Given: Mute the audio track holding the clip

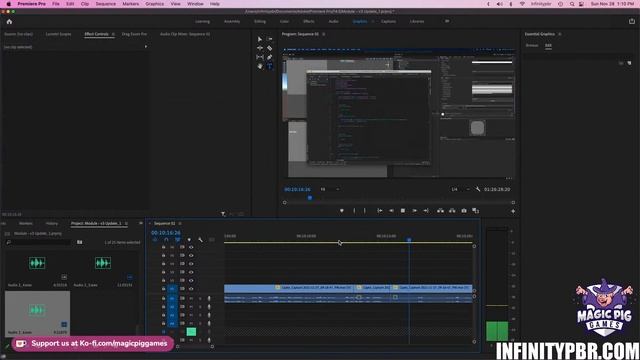Looking at the screenshot, I should [191, 298].
